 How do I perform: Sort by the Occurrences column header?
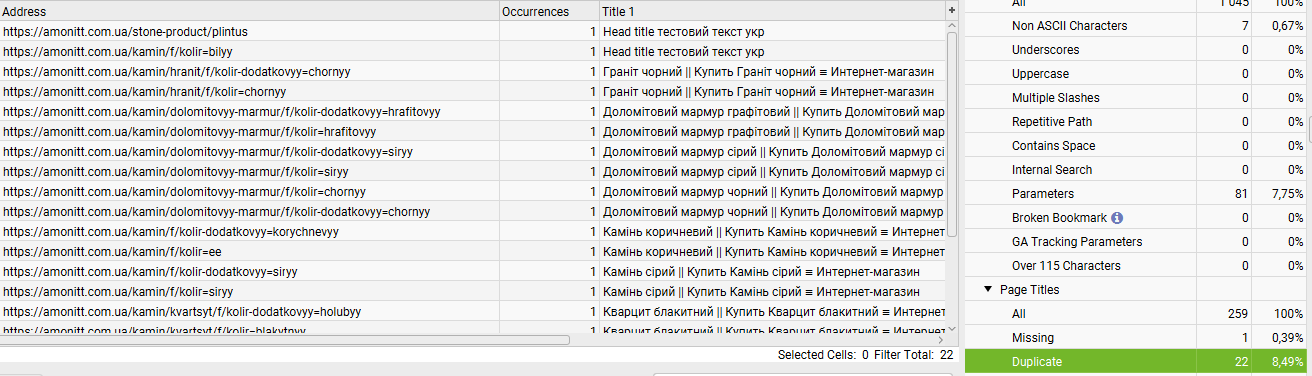click(x=549, y=11)
